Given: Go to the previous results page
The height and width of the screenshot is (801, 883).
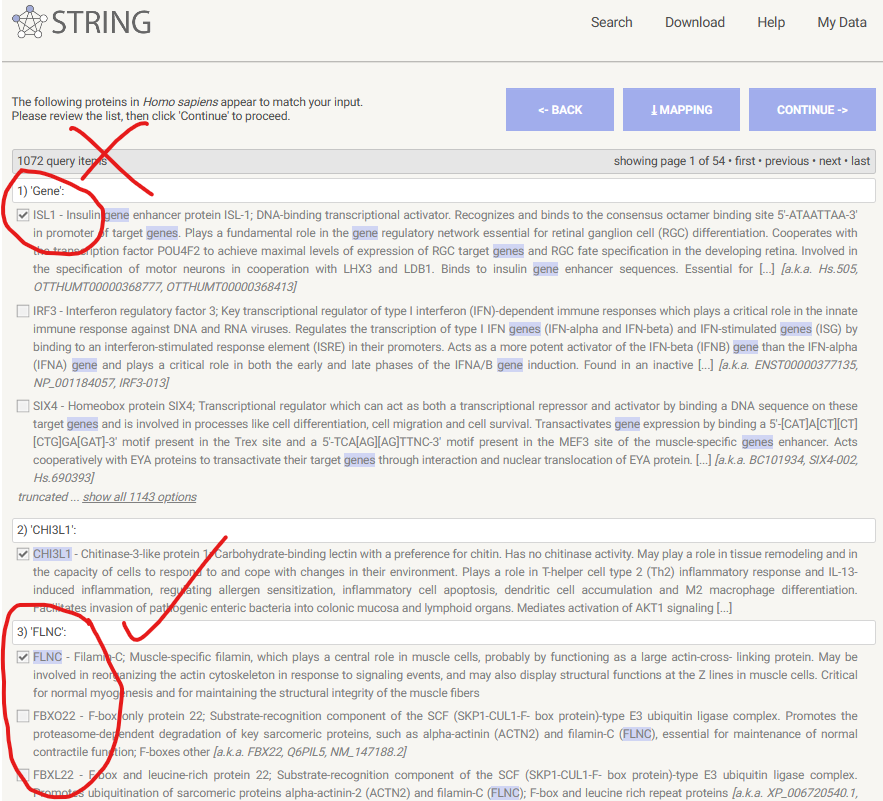Looking at the screenshot, I should 787,161.
